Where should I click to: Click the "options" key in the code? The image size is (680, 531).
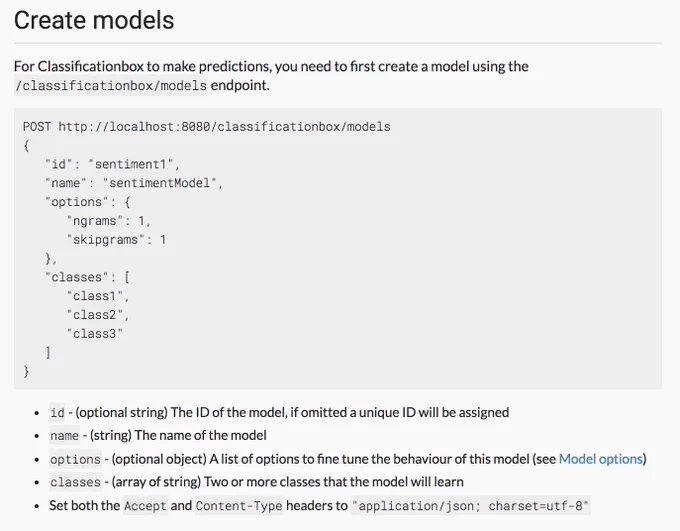pos(77,202)
